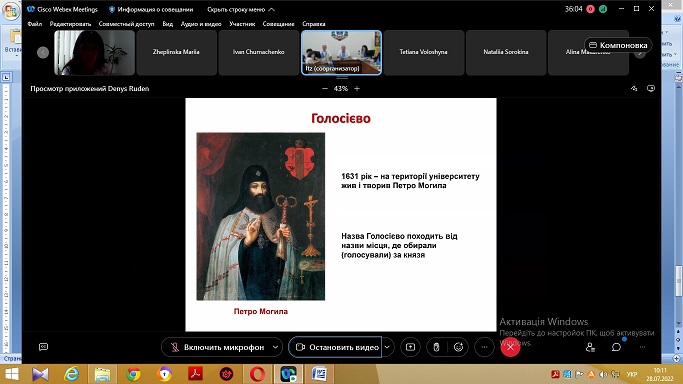Open the reactions emoji icon
Viewport: 683px width, 384px height.
pyautogui.click(x=458, y=347)
